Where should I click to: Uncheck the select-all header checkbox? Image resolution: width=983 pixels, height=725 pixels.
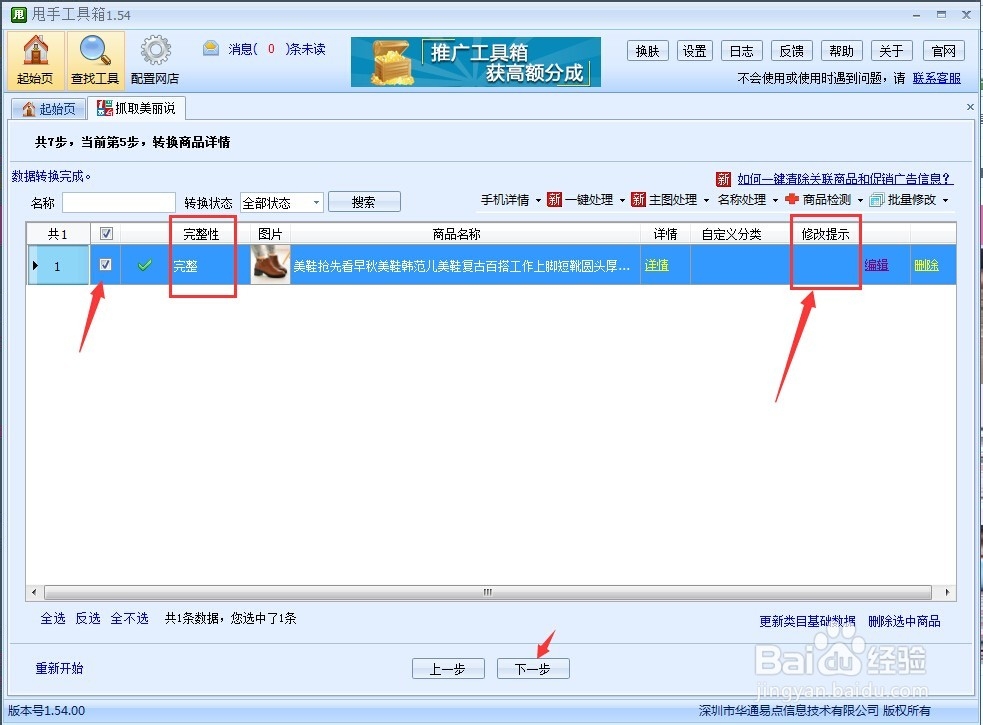pos(105,233)
